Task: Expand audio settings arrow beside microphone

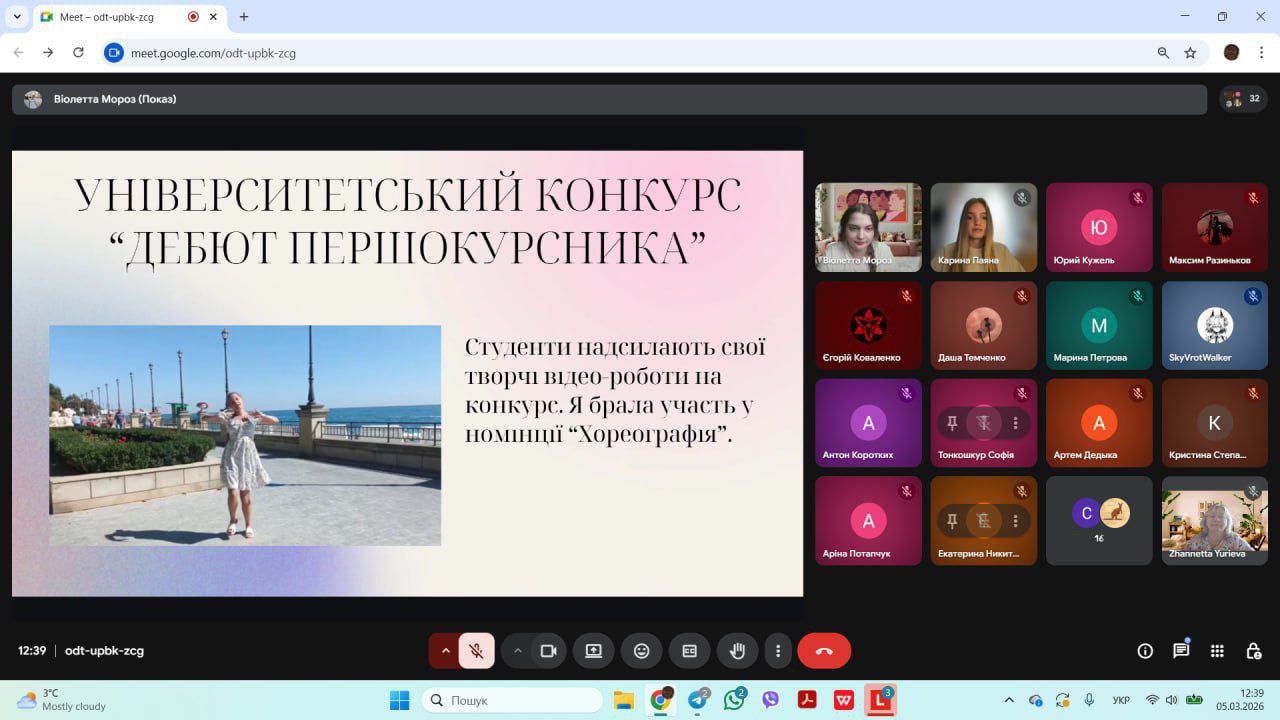Action: point(446,651)
